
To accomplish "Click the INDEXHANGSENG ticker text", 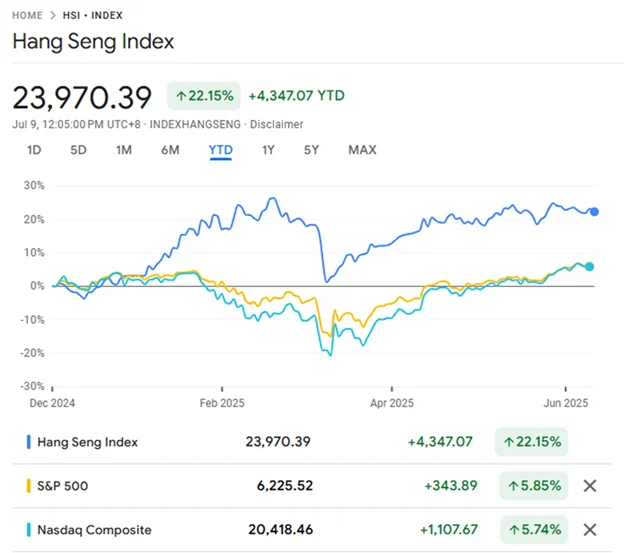I will click(195, 125).
